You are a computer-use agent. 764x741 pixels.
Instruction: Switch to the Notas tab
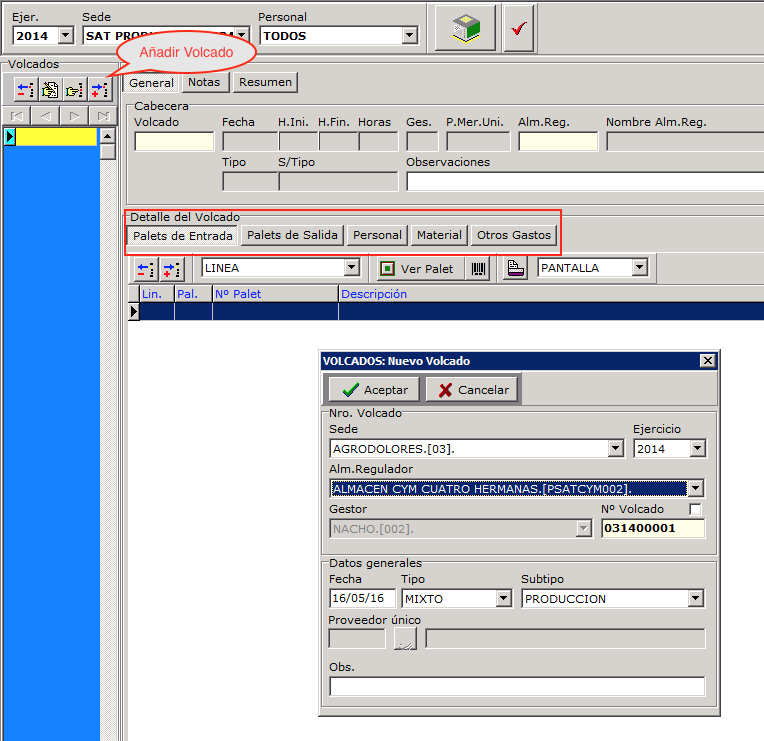(x=204, y=82)
